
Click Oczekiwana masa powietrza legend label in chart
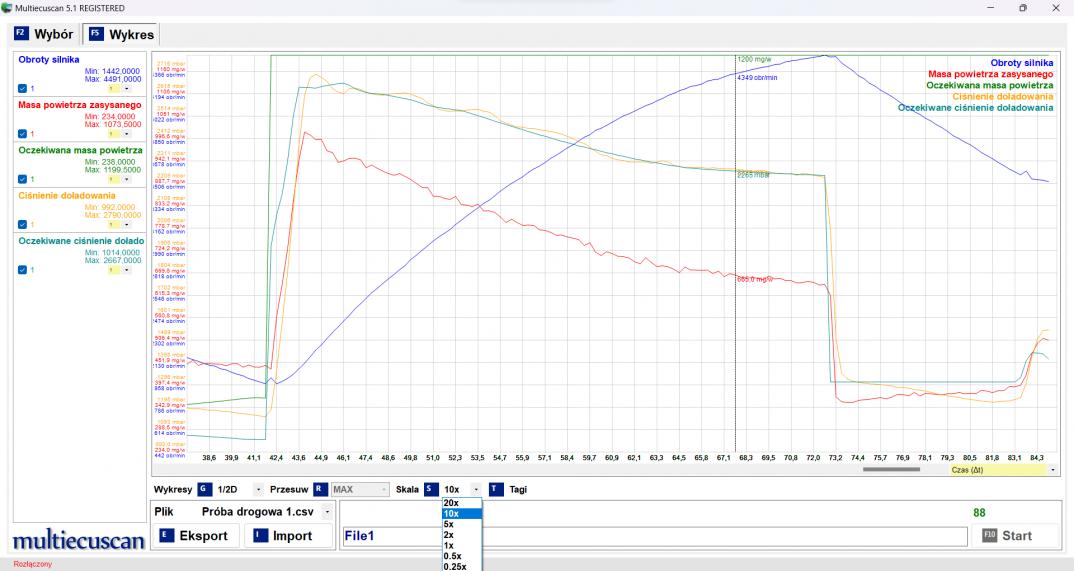[x=990, y=85]
